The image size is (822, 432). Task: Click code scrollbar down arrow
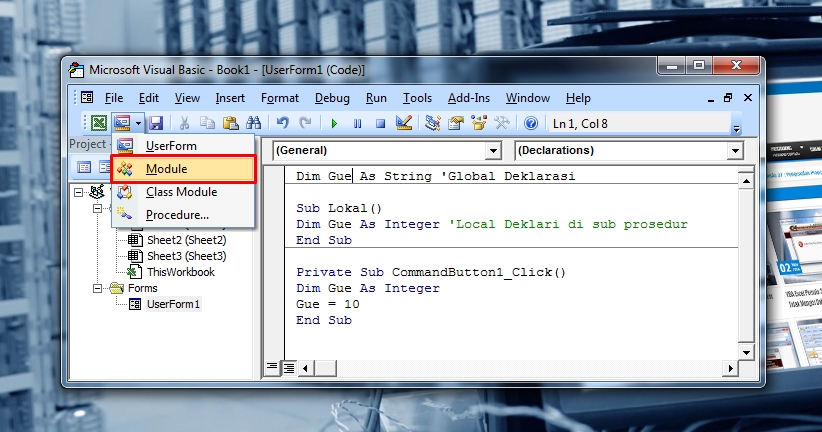746,352
